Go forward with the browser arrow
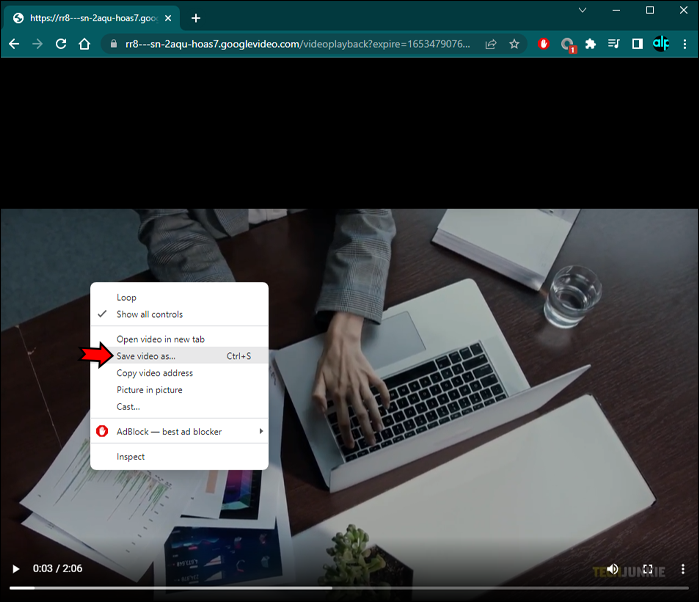Screen dimensions: 699x602 (38, 44)
